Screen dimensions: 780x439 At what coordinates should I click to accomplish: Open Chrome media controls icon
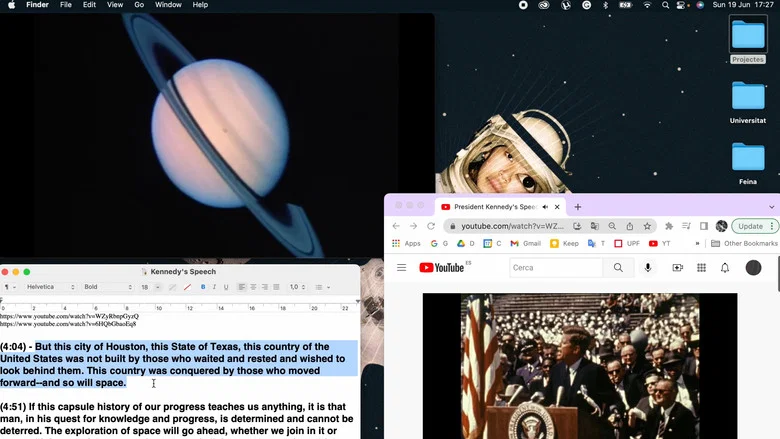[686, 226]
